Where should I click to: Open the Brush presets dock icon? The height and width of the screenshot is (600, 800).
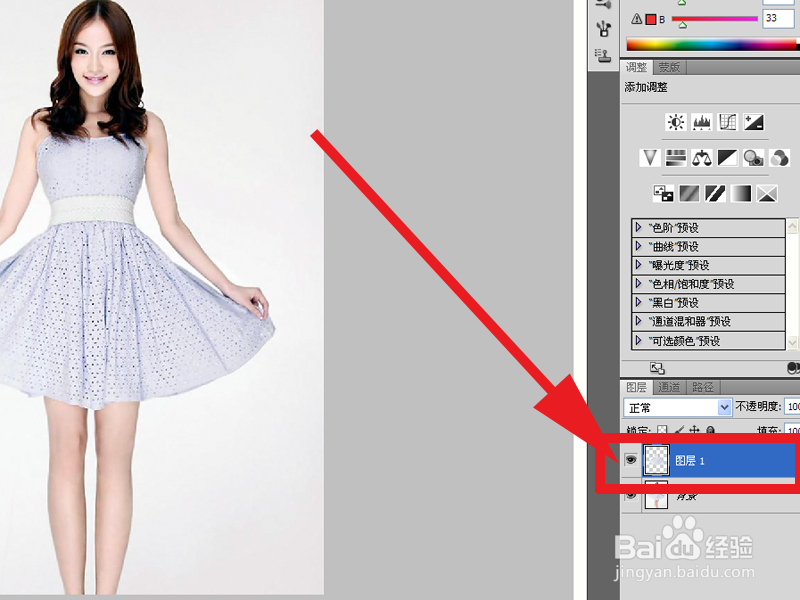pos(604,28)
